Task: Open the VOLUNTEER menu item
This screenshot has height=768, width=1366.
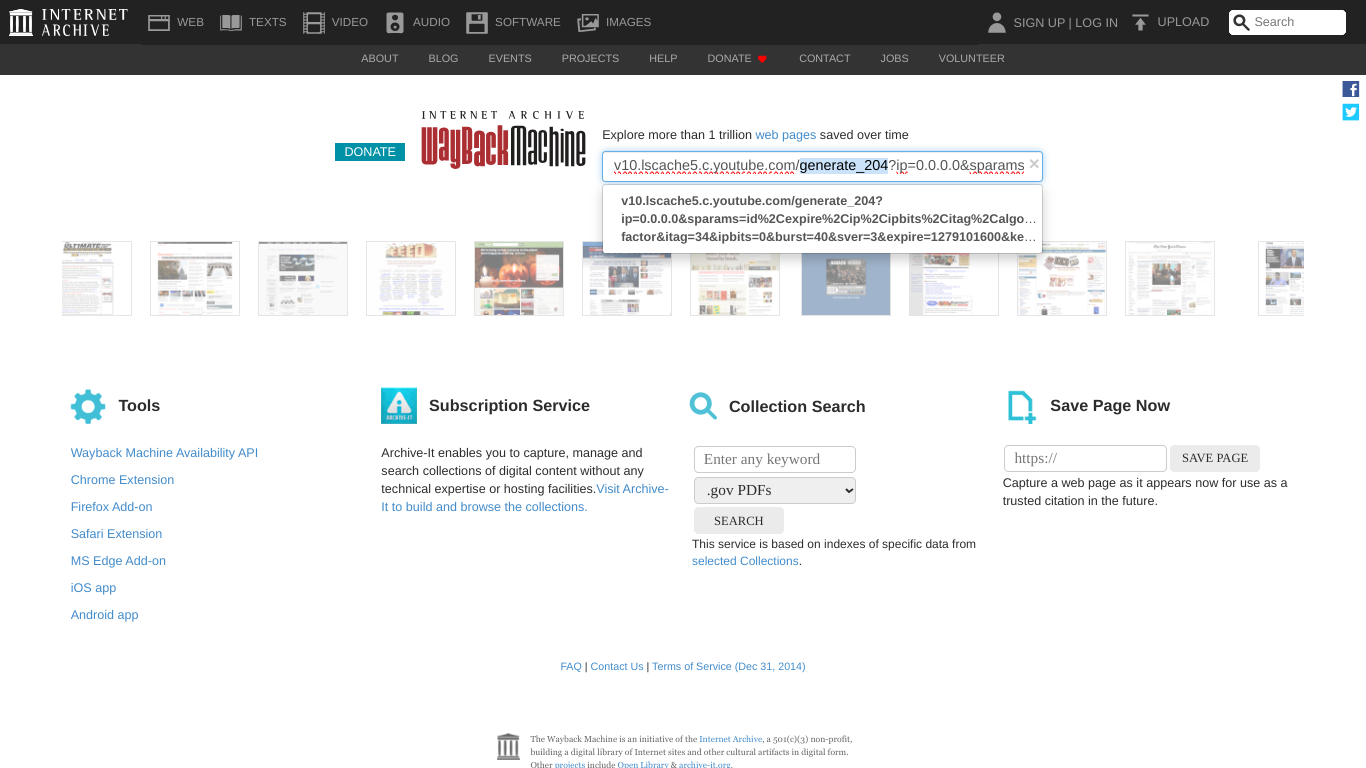Action: click(971, 58)
